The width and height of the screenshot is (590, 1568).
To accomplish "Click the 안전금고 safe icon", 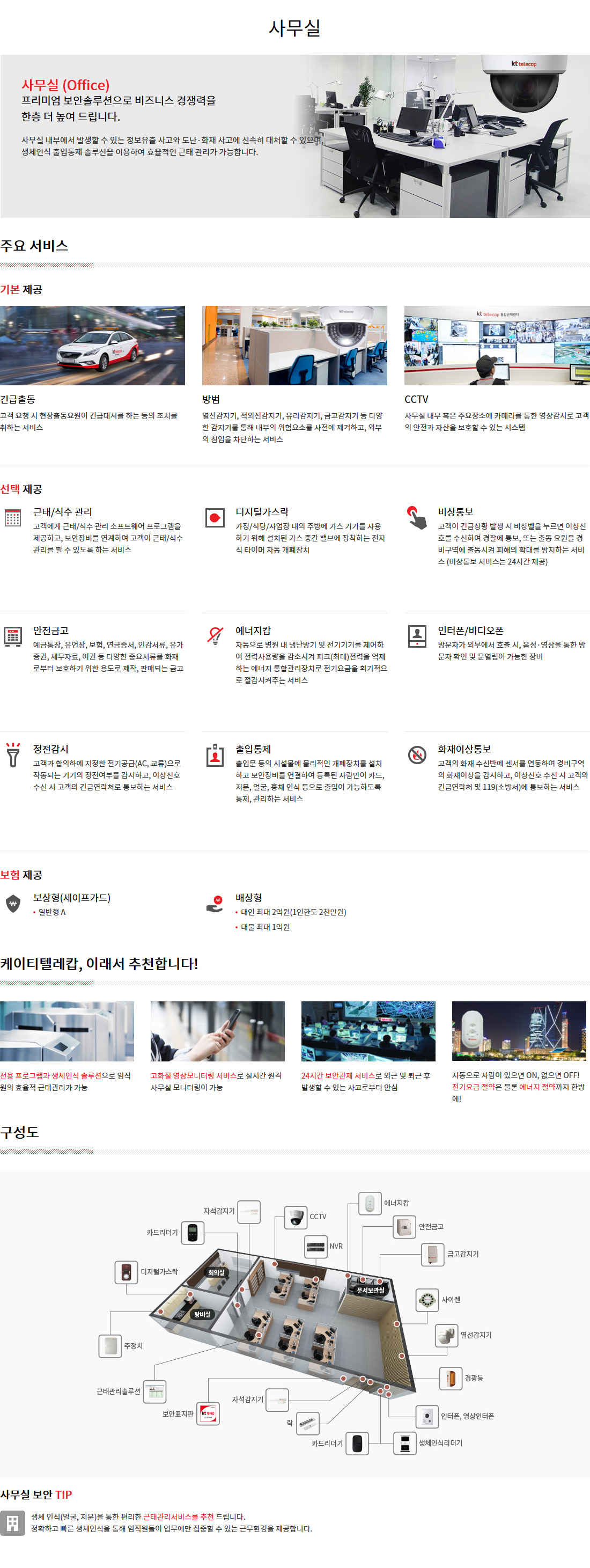I will 13,636.
